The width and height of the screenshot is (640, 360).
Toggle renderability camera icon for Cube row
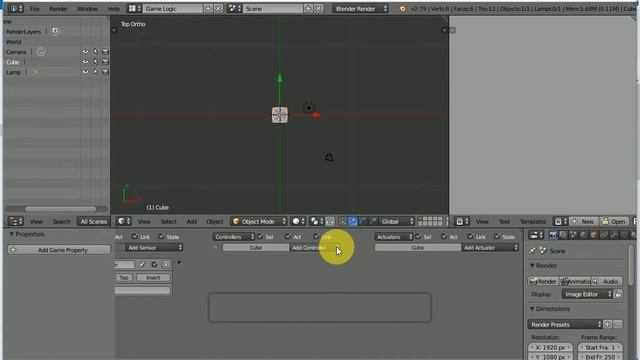(105, 62)
